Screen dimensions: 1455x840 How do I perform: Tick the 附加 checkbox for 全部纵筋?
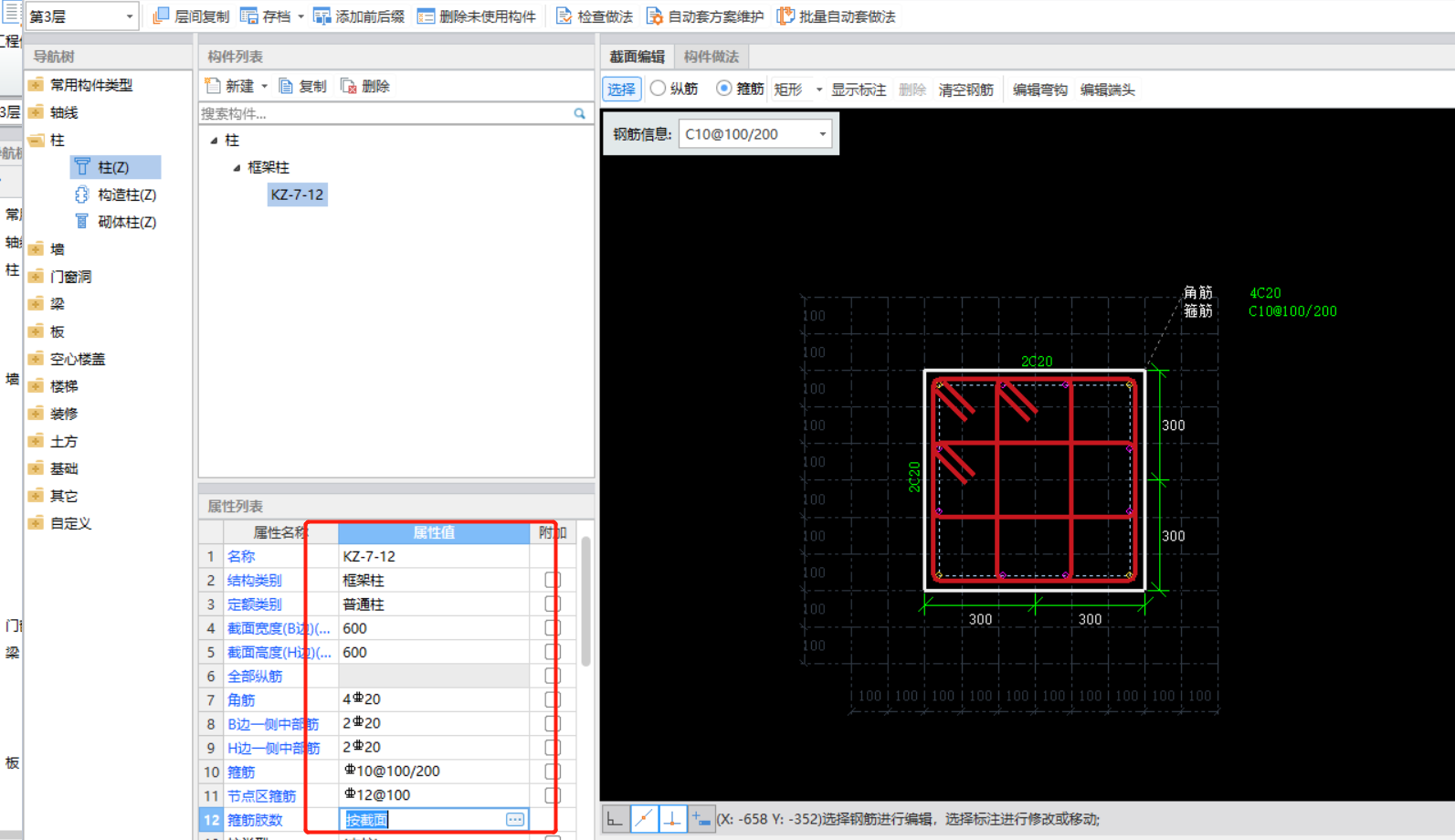pos(553,676)
